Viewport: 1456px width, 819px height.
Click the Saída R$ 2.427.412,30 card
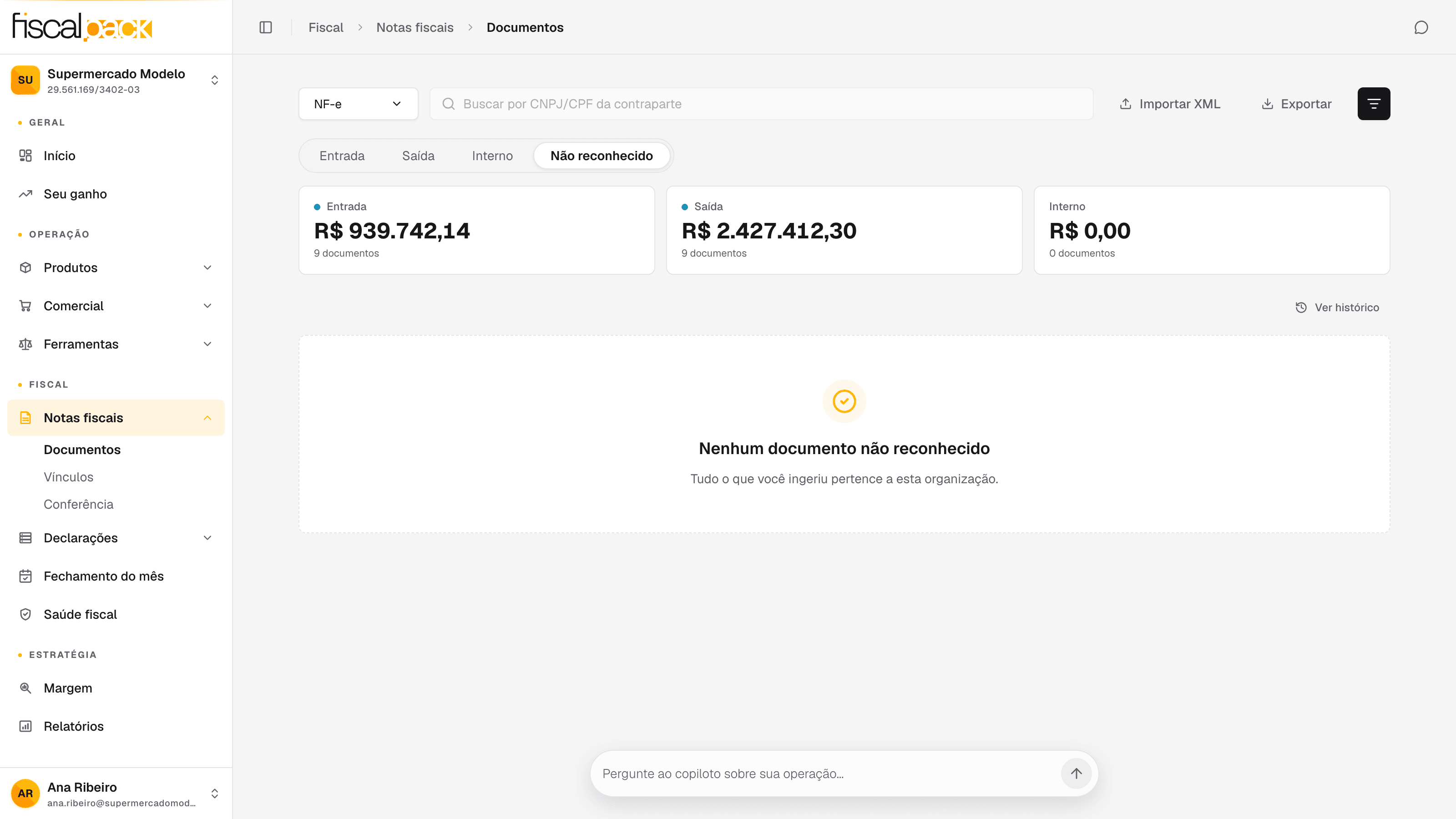pyautogui.click(x=844, y=230)
